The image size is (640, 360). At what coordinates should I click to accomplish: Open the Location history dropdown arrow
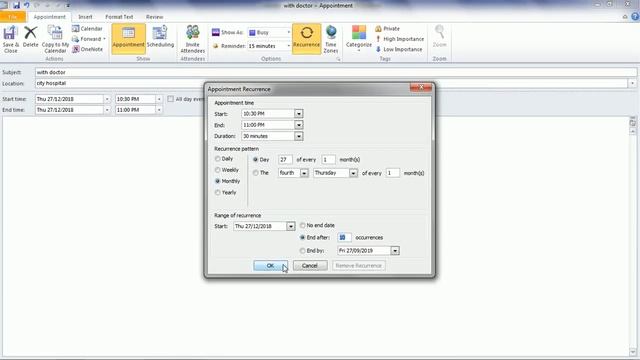pyautogui.click(x=632, y=83)
